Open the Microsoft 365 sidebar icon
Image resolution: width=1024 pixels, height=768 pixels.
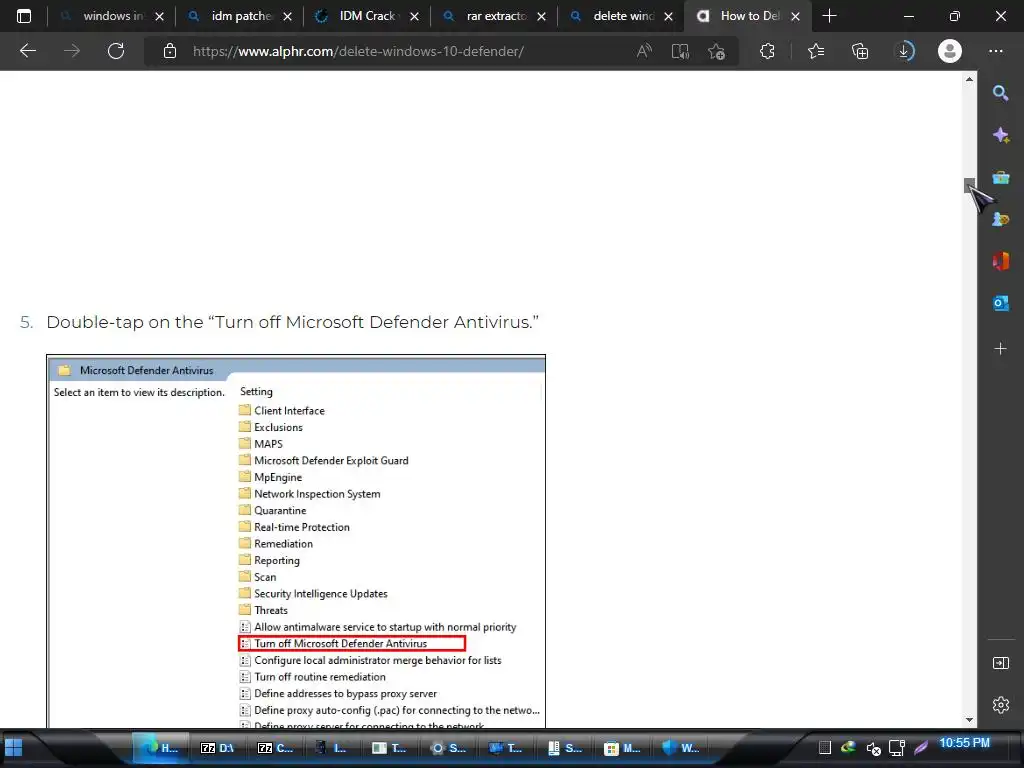pyautogui.click(x=1000, y=261)
